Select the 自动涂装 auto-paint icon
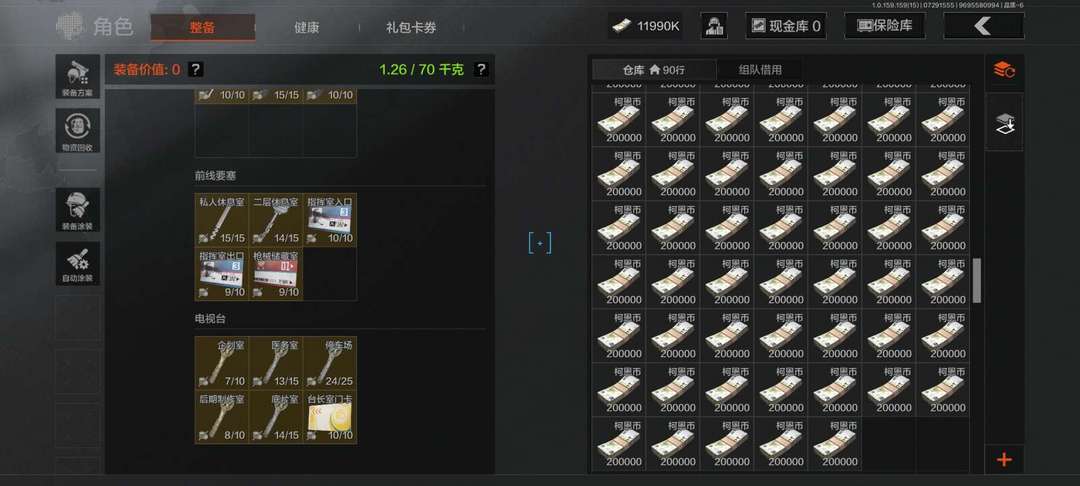1080x486 pixels. [x=78, y=264]
